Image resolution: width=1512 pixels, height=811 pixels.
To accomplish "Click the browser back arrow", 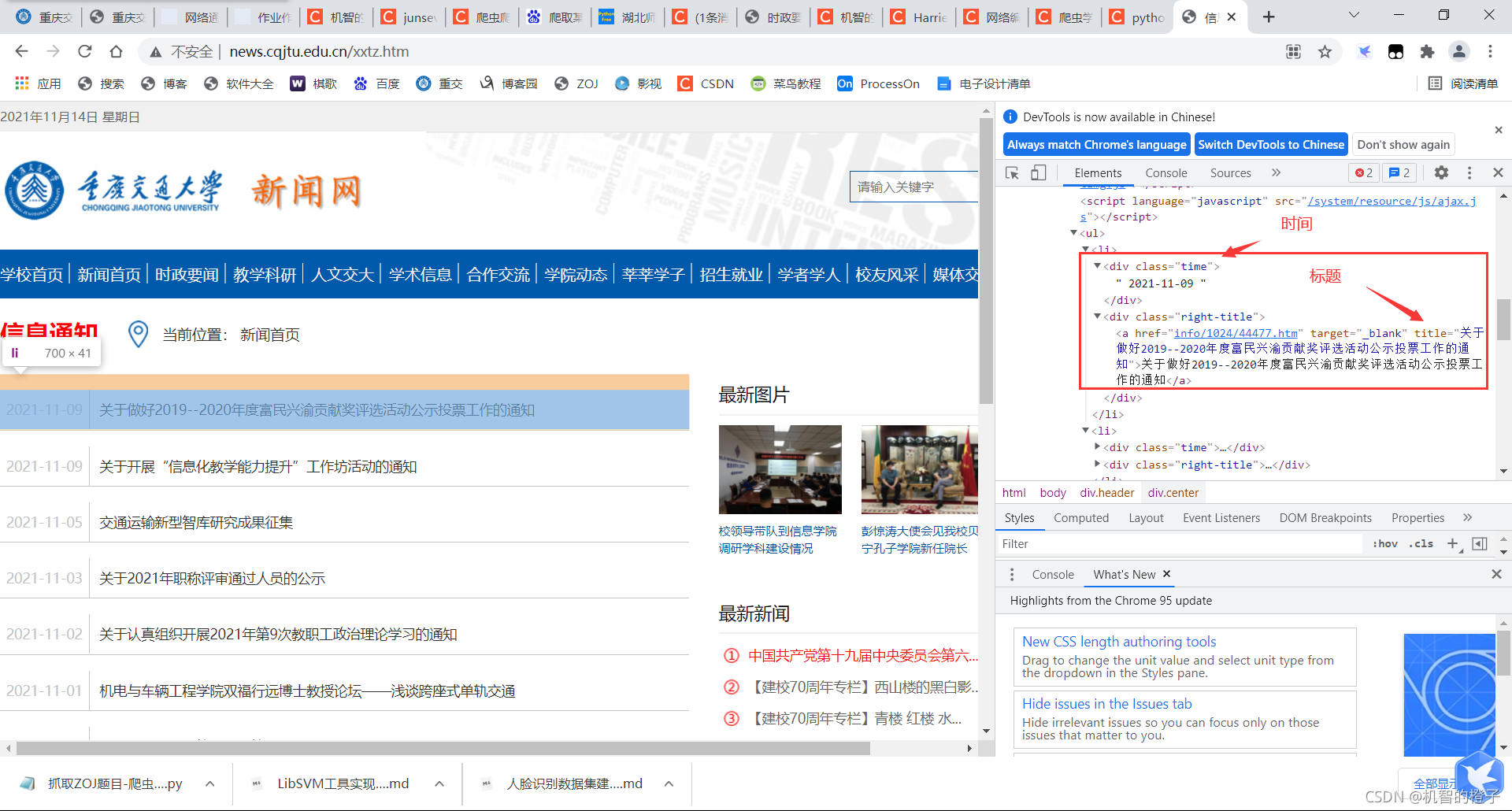I will point(21,51).
